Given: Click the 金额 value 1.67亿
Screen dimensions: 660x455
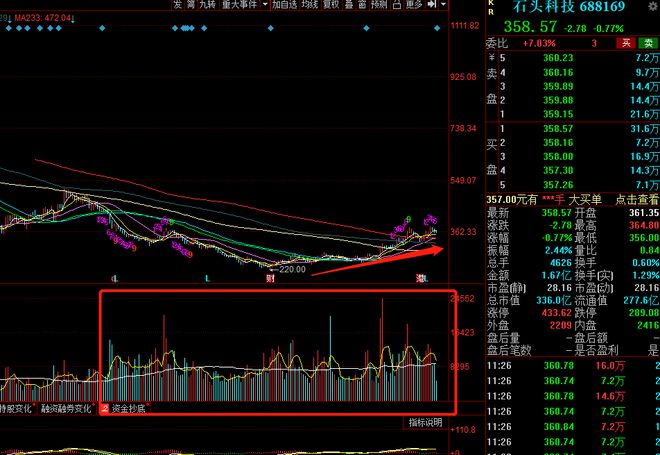Looking at the screenshot, I should (x=556, y=276).
